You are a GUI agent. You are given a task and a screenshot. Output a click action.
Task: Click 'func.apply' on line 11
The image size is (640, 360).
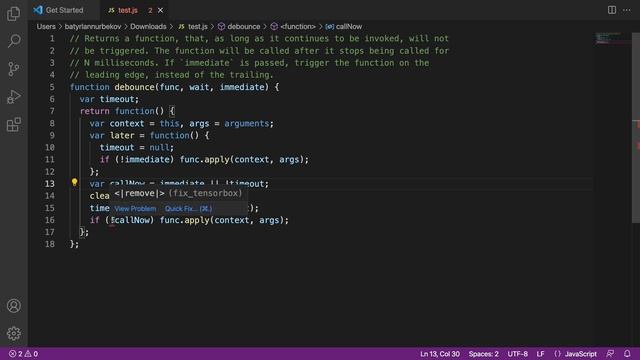[204, 160]
